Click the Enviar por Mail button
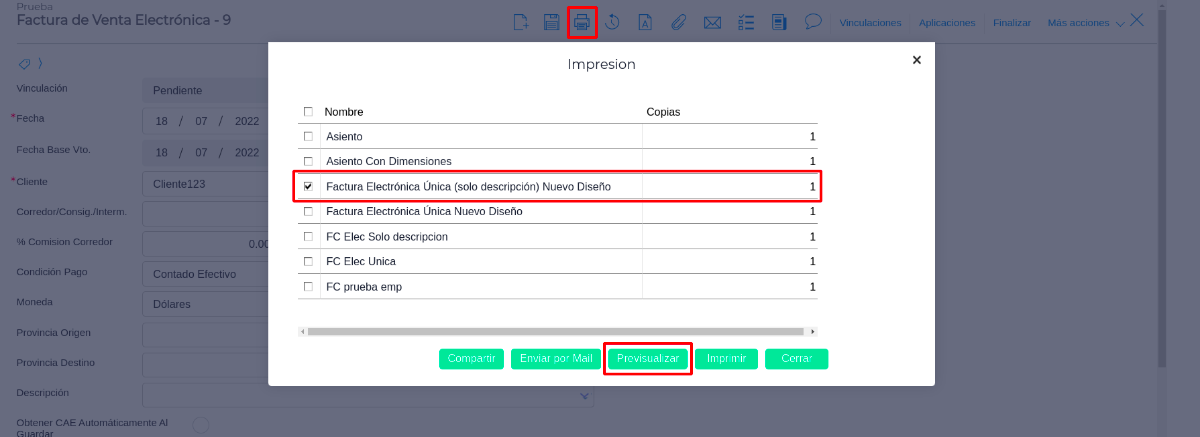 [x=556, y=358]
